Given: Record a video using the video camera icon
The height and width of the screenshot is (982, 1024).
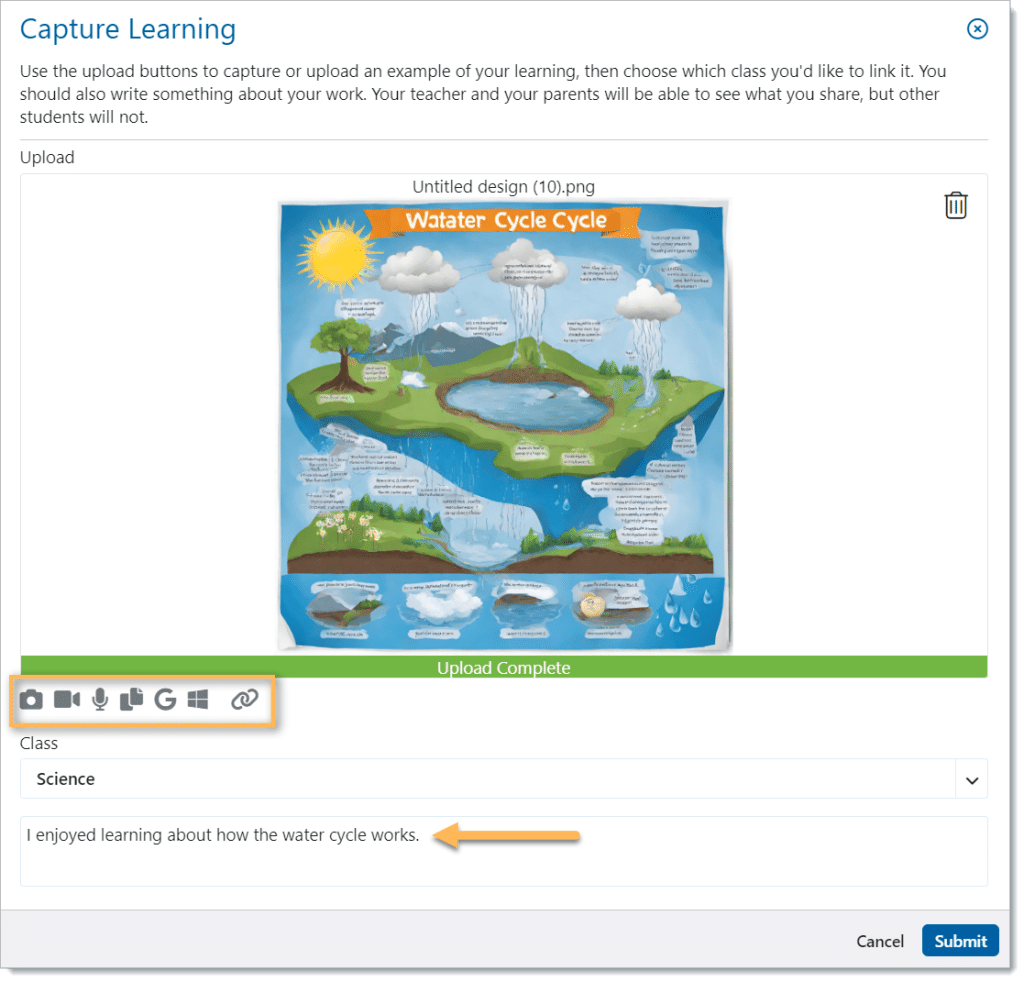Looking at the screenshot, I should [x=67, y=700].
